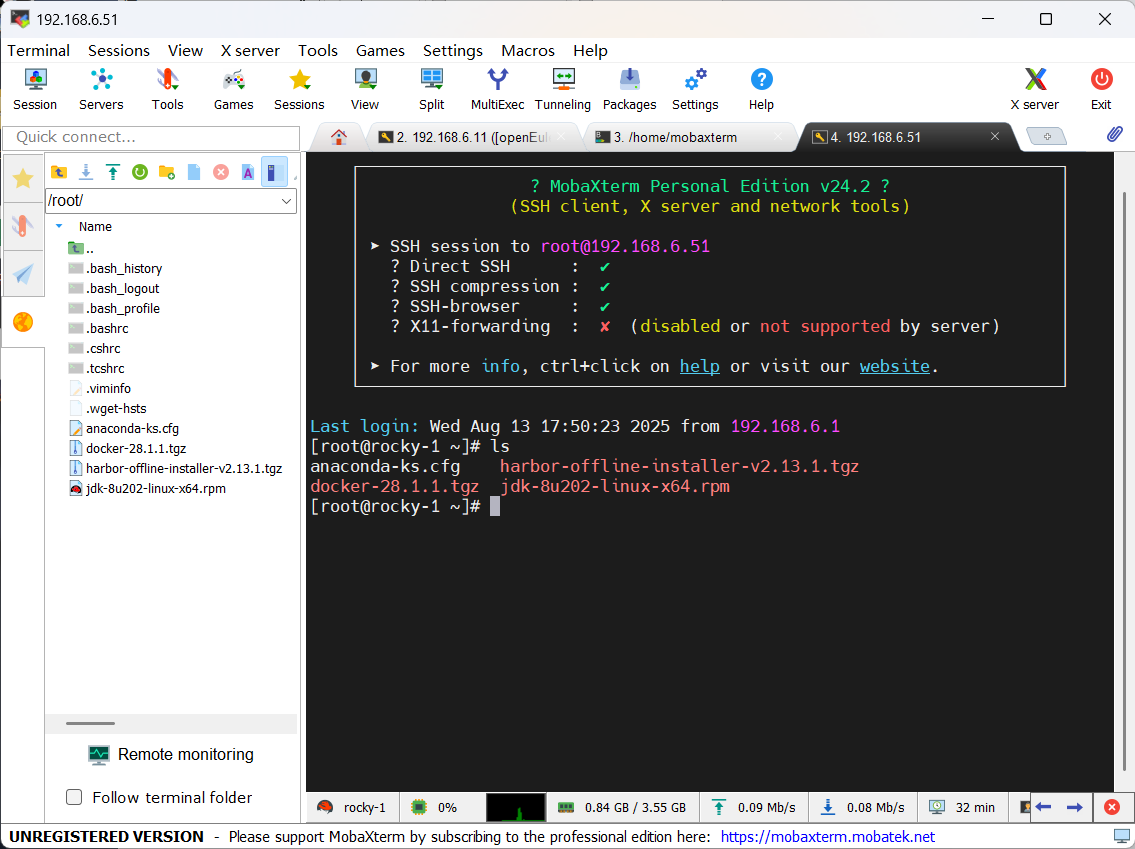Select the .bash_history file

124,269
